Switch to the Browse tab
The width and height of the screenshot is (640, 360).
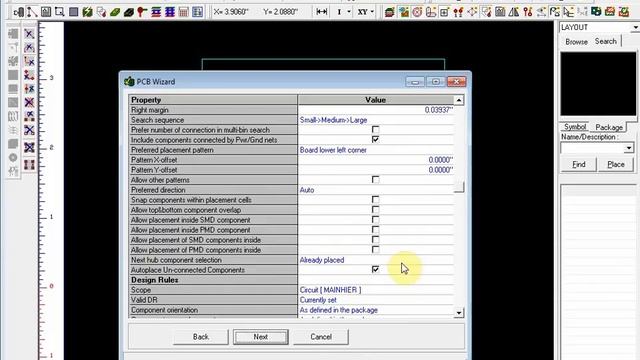[x=576, y=42]
